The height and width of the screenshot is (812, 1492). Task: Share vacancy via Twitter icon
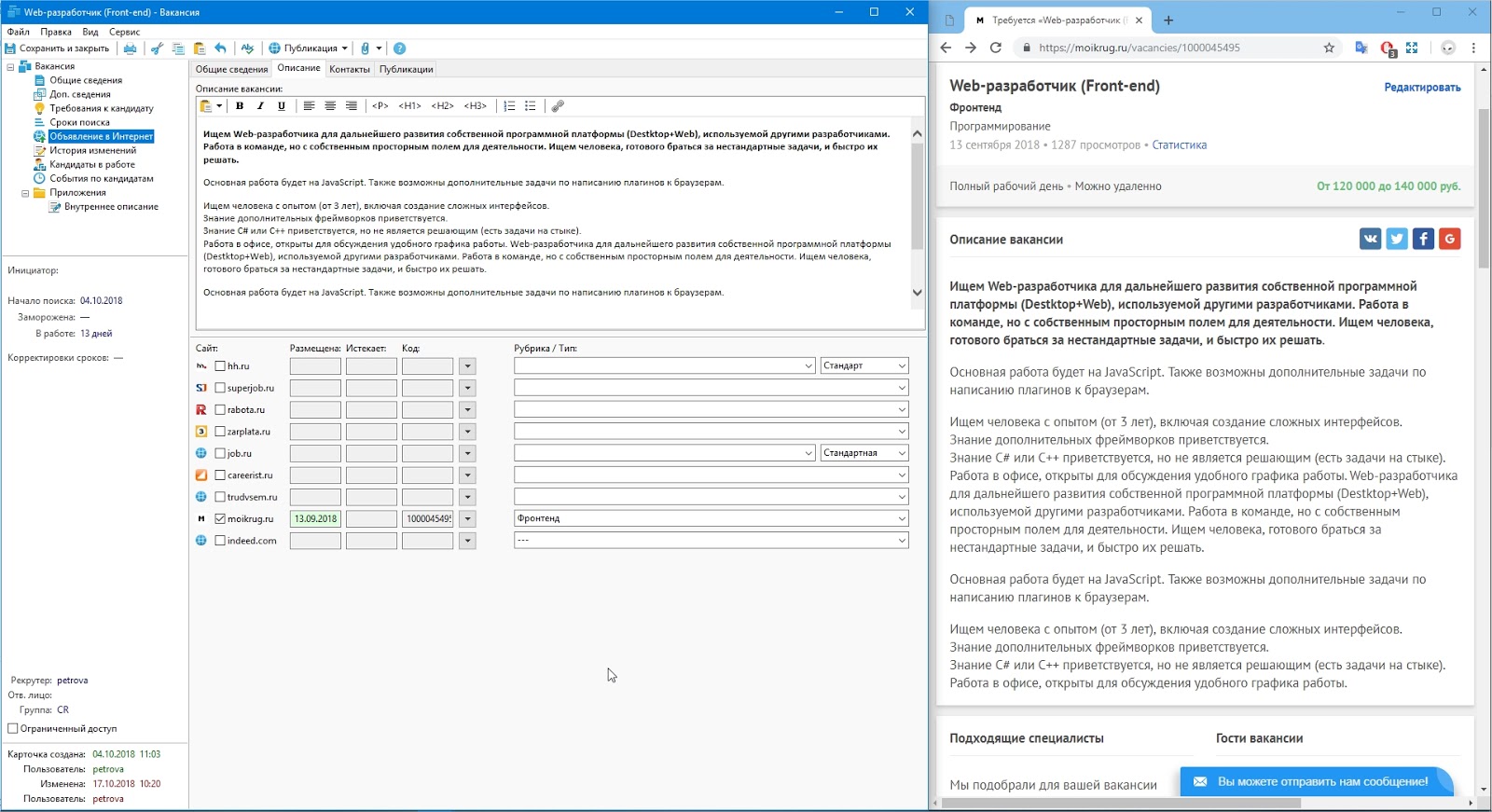click(1397, 239)
